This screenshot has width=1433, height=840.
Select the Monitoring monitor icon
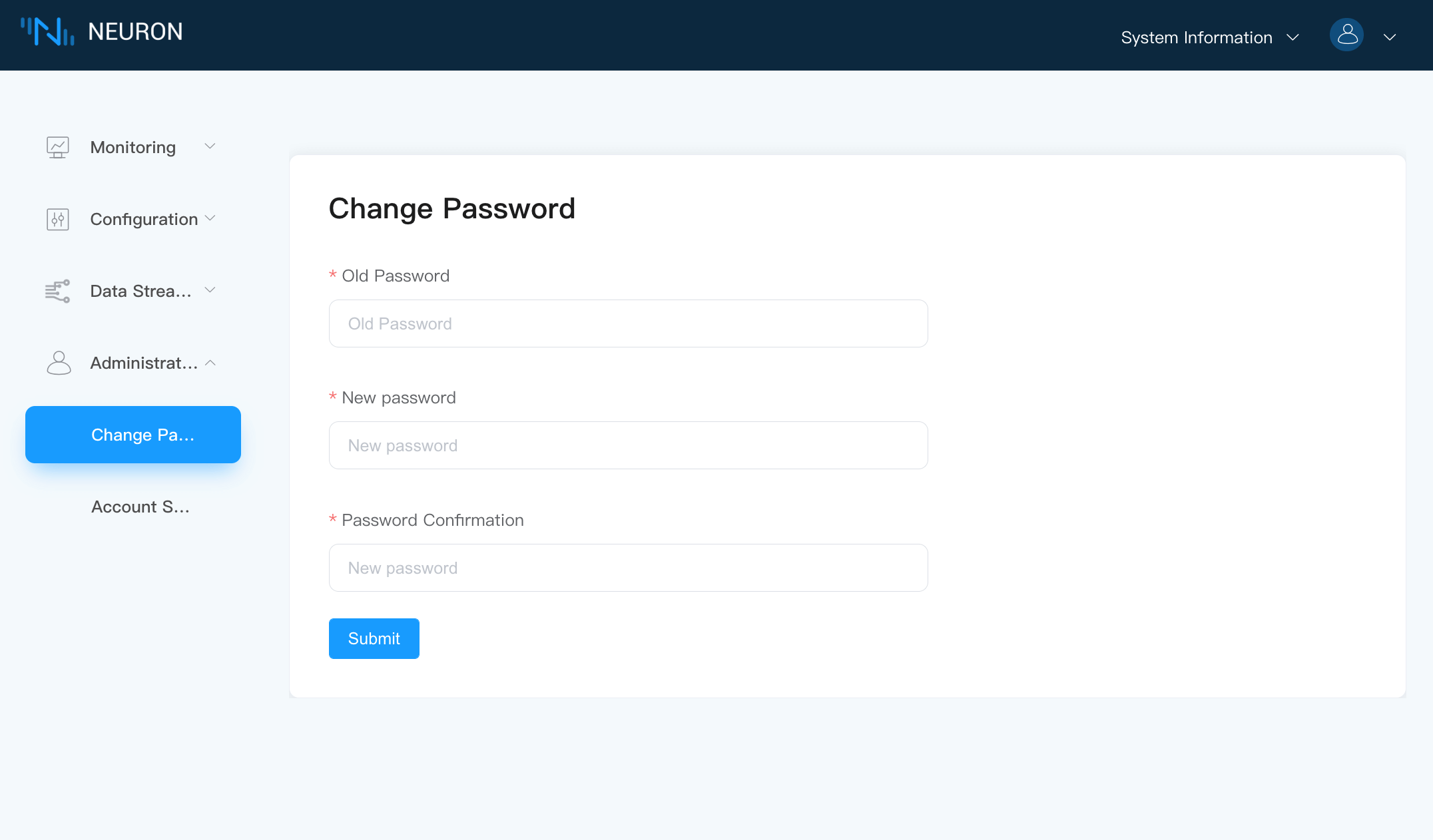57,147
